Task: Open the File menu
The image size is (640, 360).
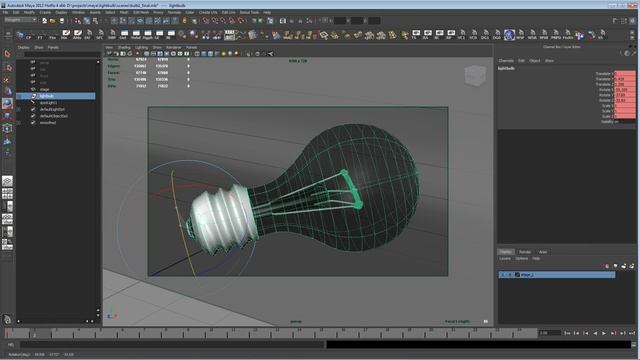Action: pyautogui.click(x=5, y=13)
